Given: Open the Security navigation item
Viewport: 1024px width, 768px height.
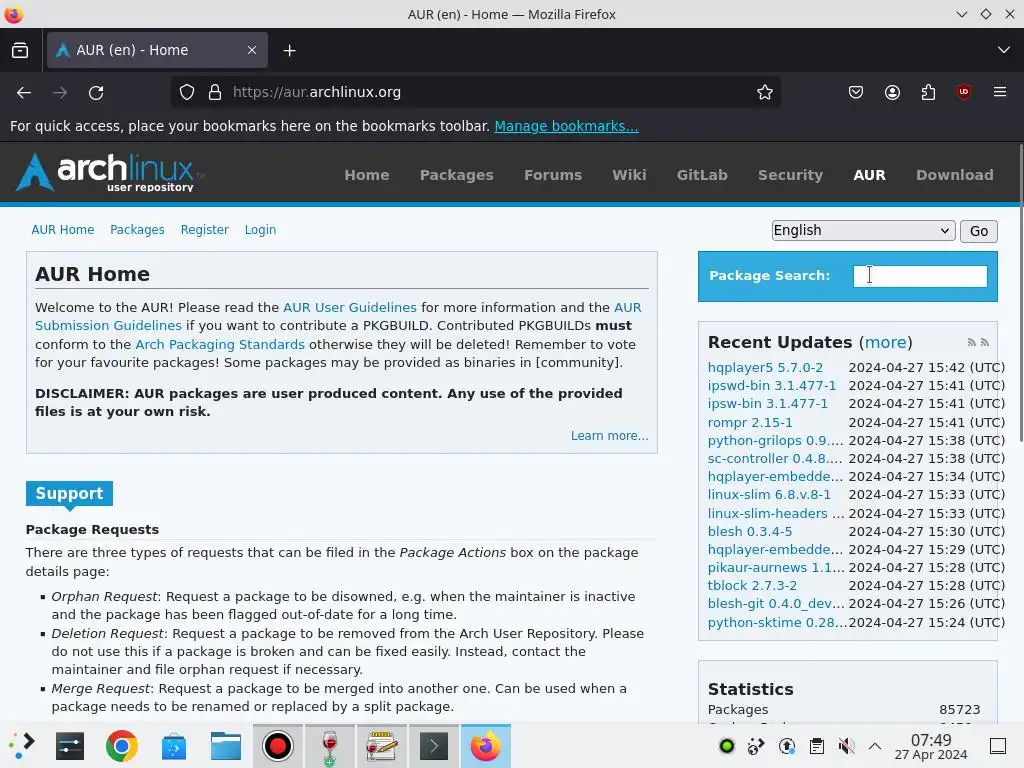Looking at the screenshot, I should click(790, 175).
